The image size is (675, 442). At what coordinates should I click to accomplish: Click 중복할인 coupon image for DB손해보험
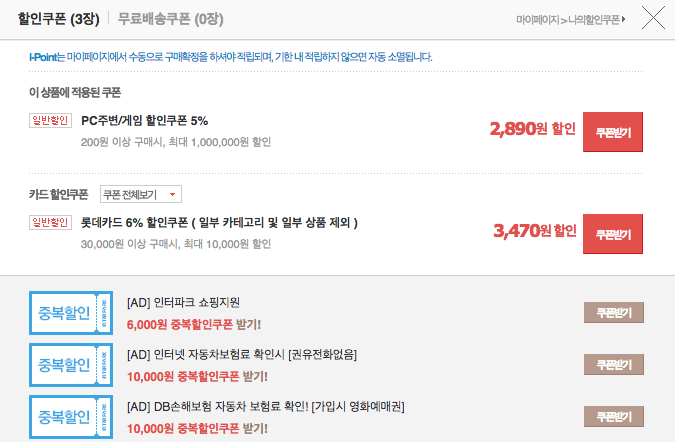click(x=71, y=417)
